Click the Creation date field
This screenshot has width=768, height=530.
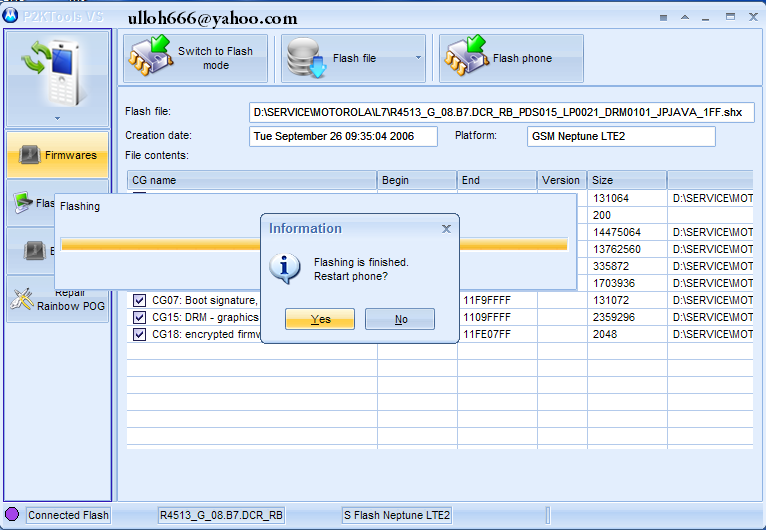point(343,136)
